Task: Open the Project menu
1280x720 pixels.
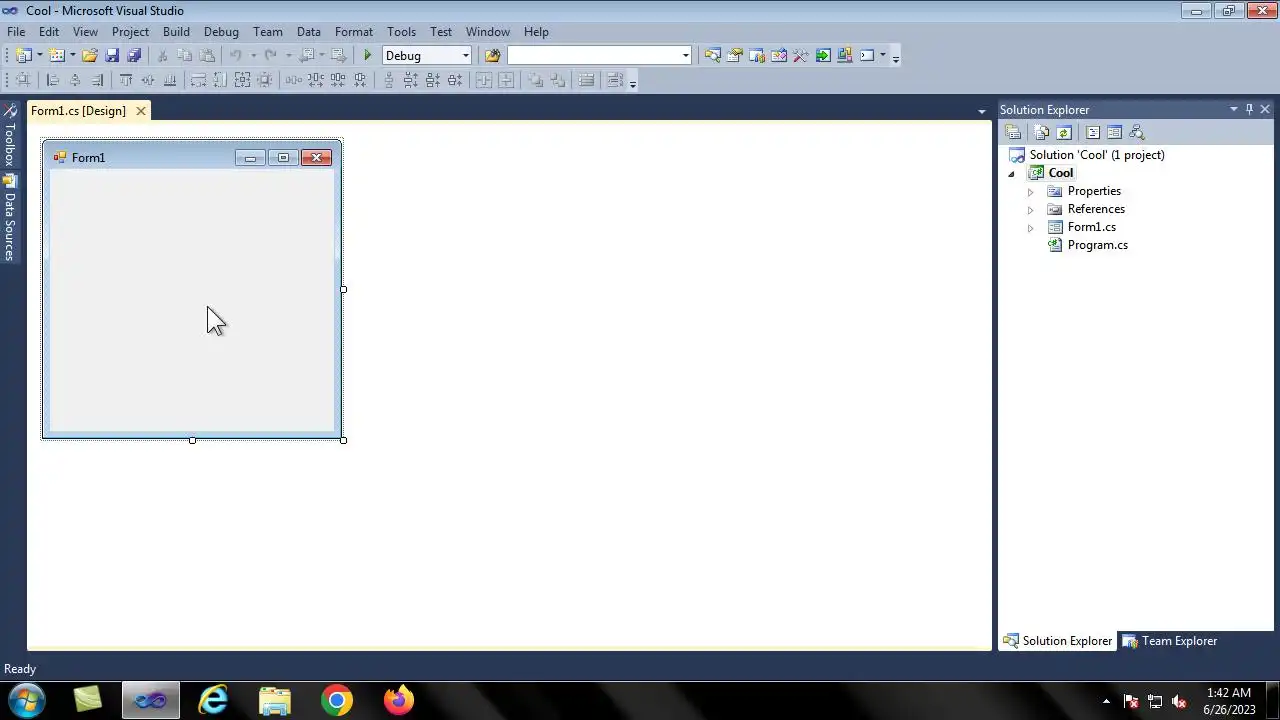Action: (x=130, y=32)
